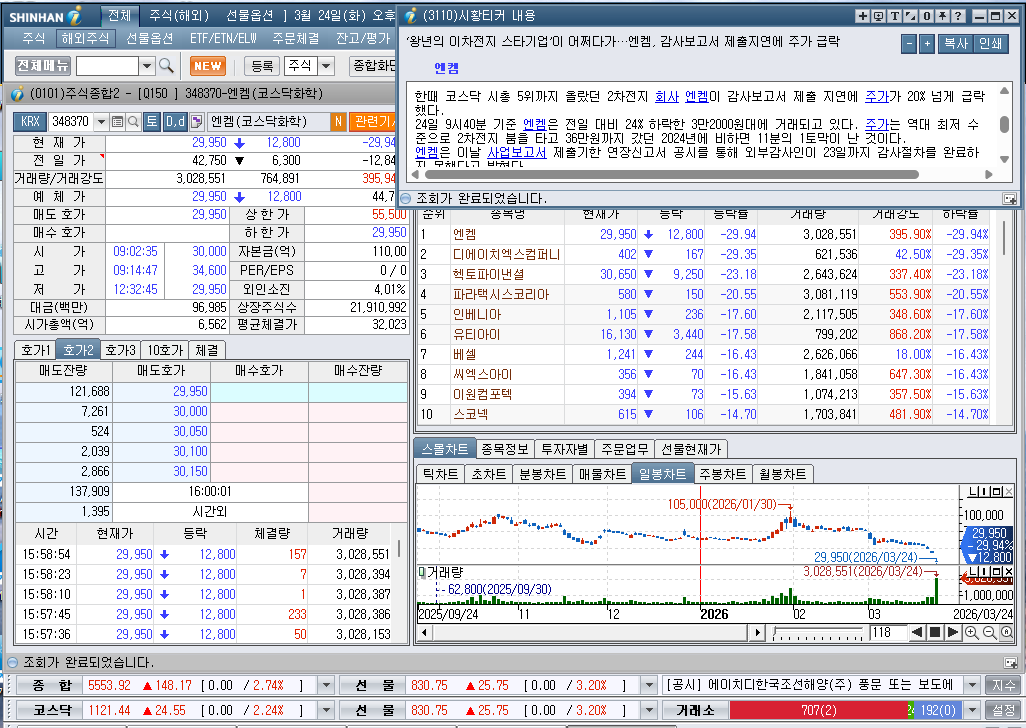The image size is (1026, 728).
Task: Open the 코스닥 index ticker dropdown
Action: click(326, 710)
